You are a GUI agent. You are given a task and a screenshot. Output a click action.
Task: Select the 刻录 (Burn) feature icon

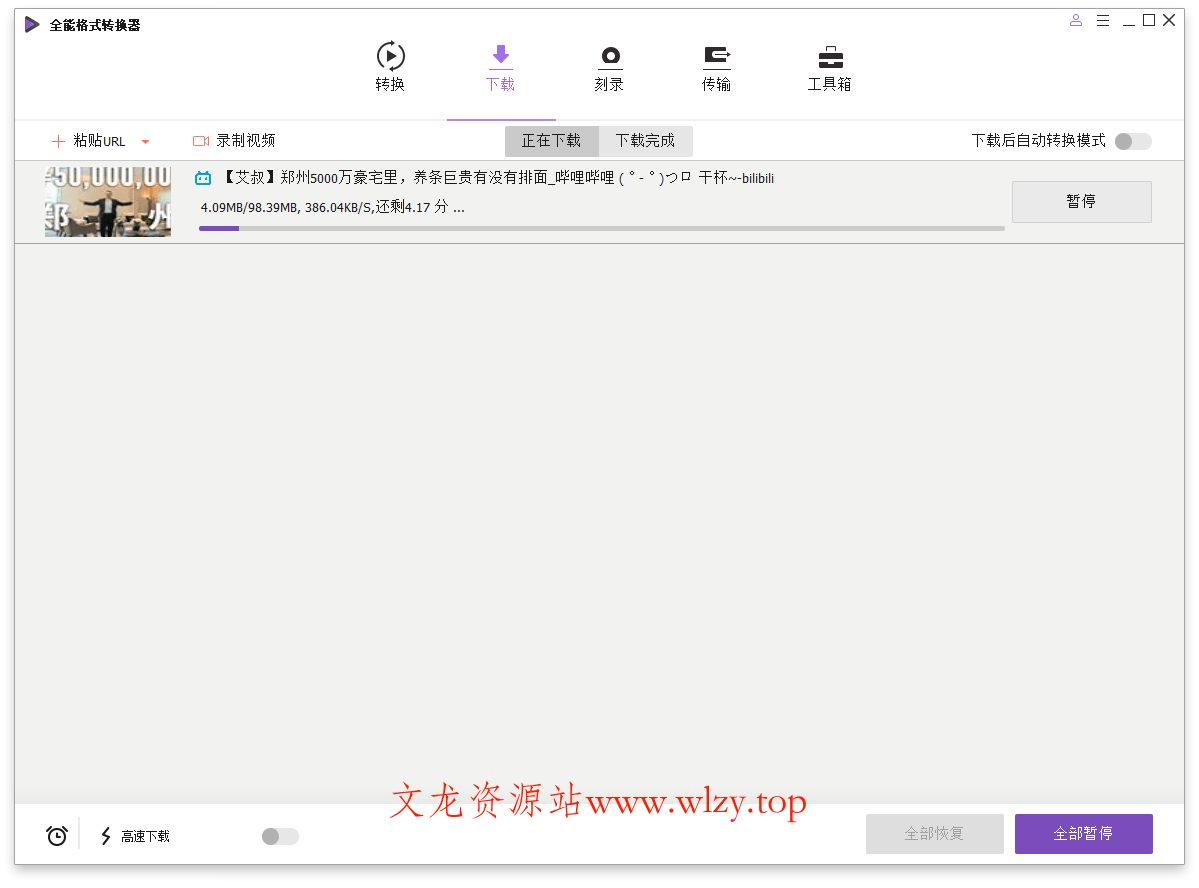click(x=609, y=56)
